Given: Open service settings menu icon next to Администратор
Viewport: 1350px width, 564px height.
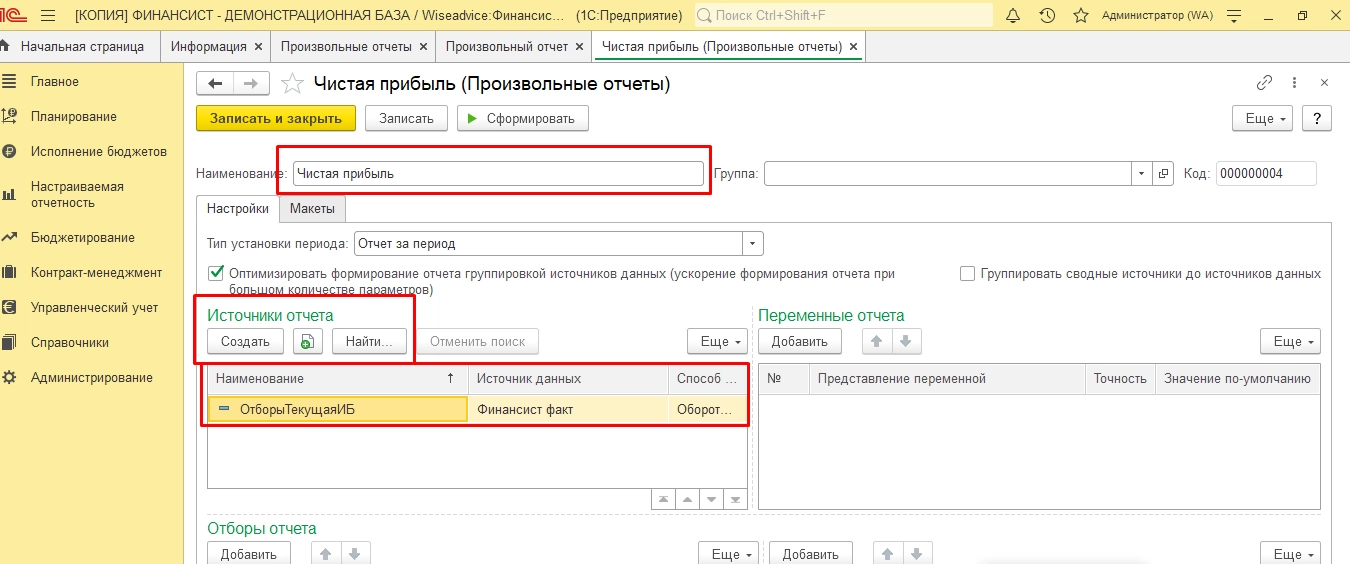Looking at the screenshot, I should [x=1233, y=16].
